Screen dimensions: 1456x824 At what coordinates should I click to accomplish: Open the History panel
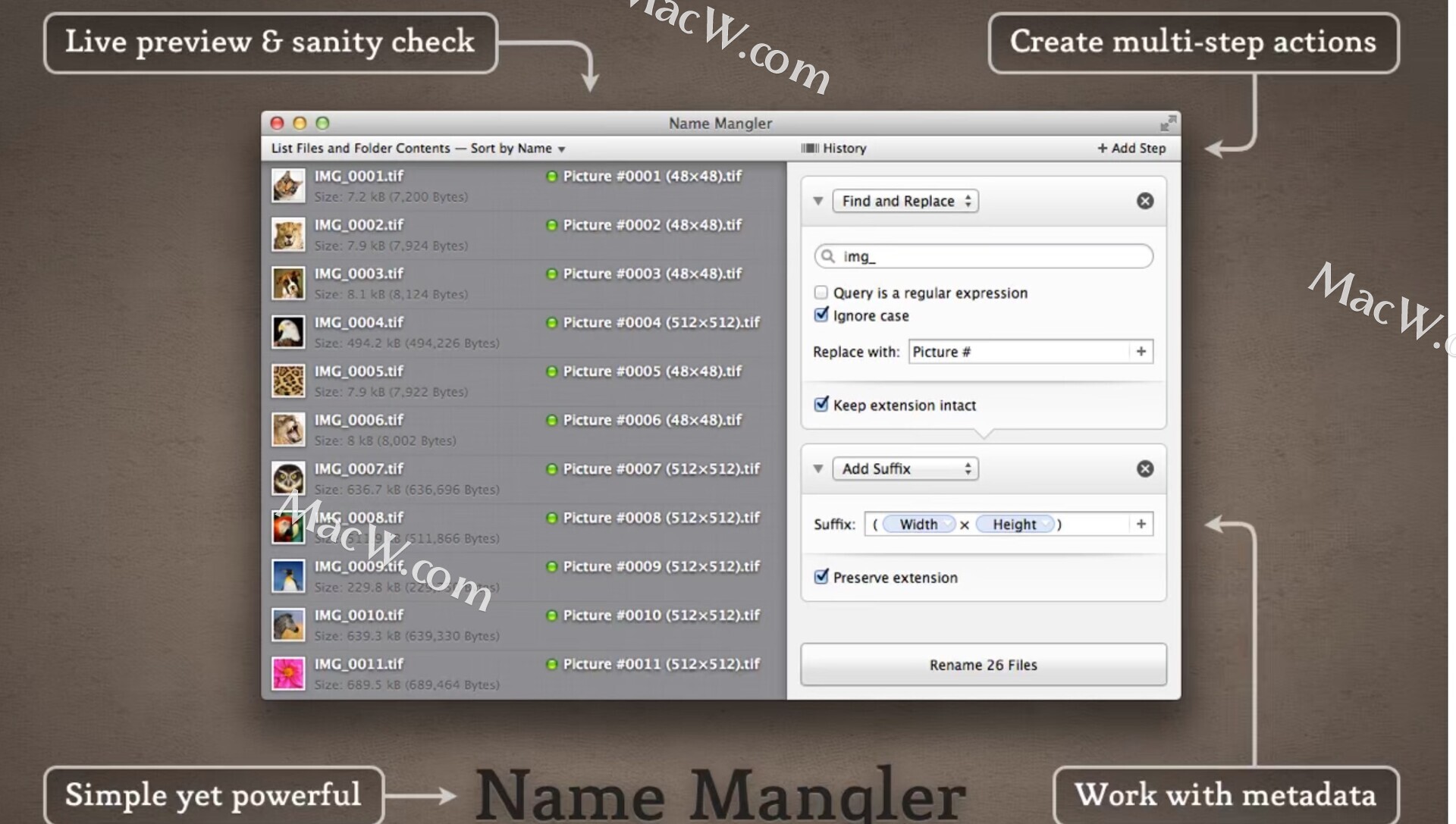pyautogui.click(x=833, y=149)
